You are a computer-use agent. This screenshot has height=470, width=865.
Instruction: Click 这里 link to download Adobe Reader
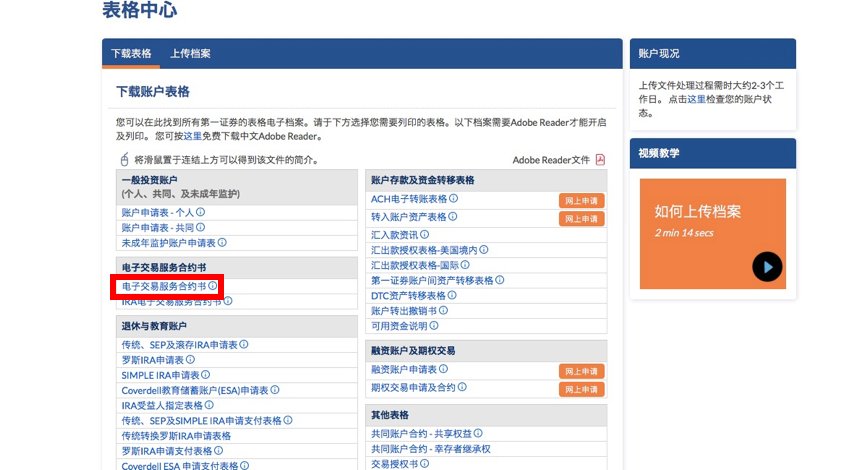point(192,136)
